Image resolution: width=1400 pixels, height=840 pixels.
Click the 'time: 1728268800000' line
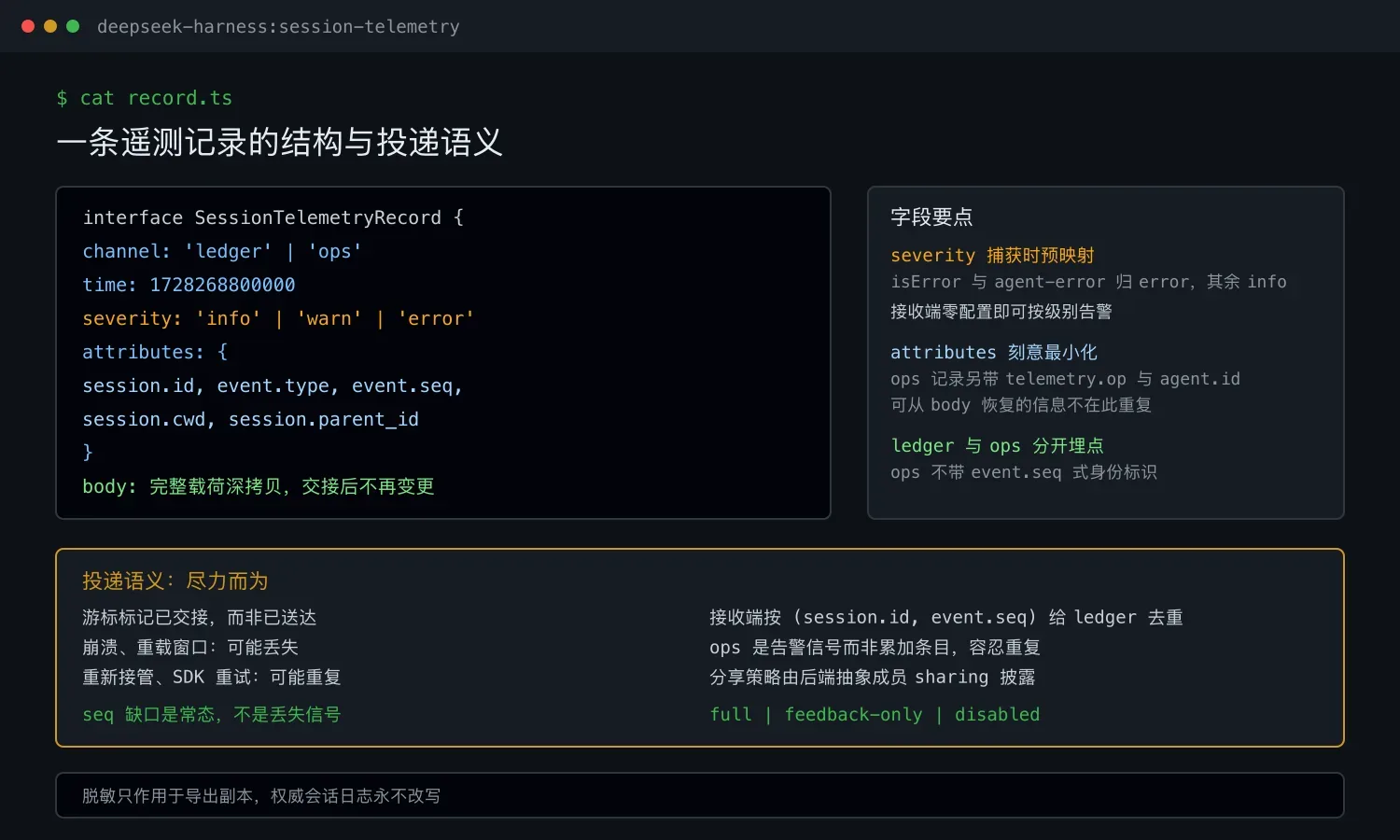189,285
